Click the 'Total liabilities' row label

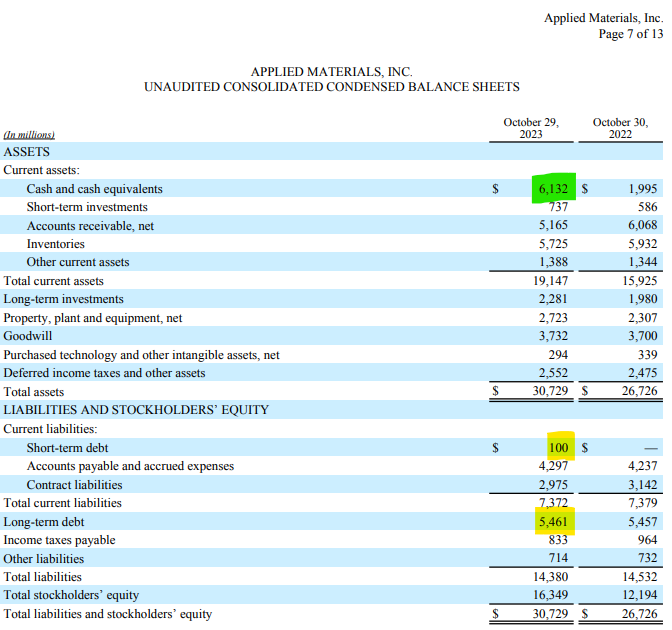[x=42, y=577]
